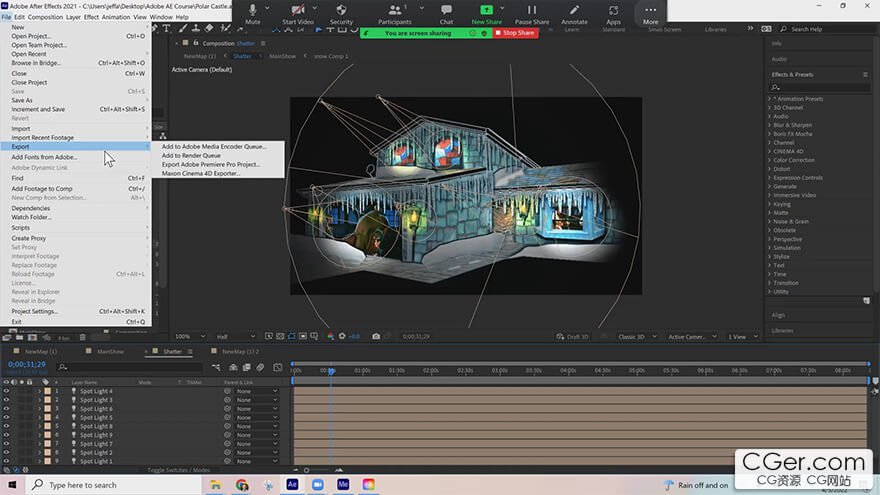Select the Eraser tool in the toolbar

(209, 28)
